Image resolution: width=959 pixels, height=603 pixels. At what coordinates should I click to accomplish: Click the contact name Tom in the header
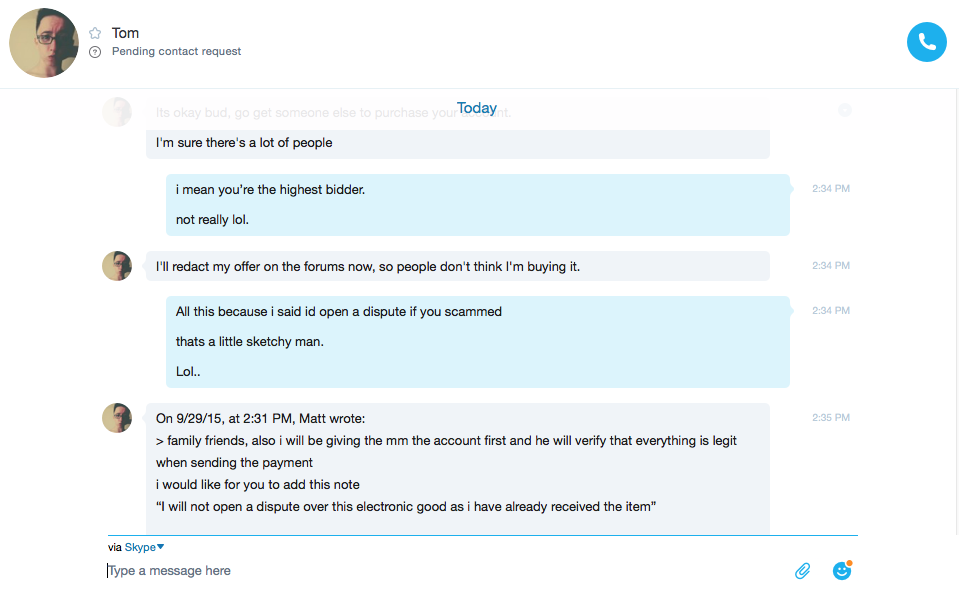125,33
